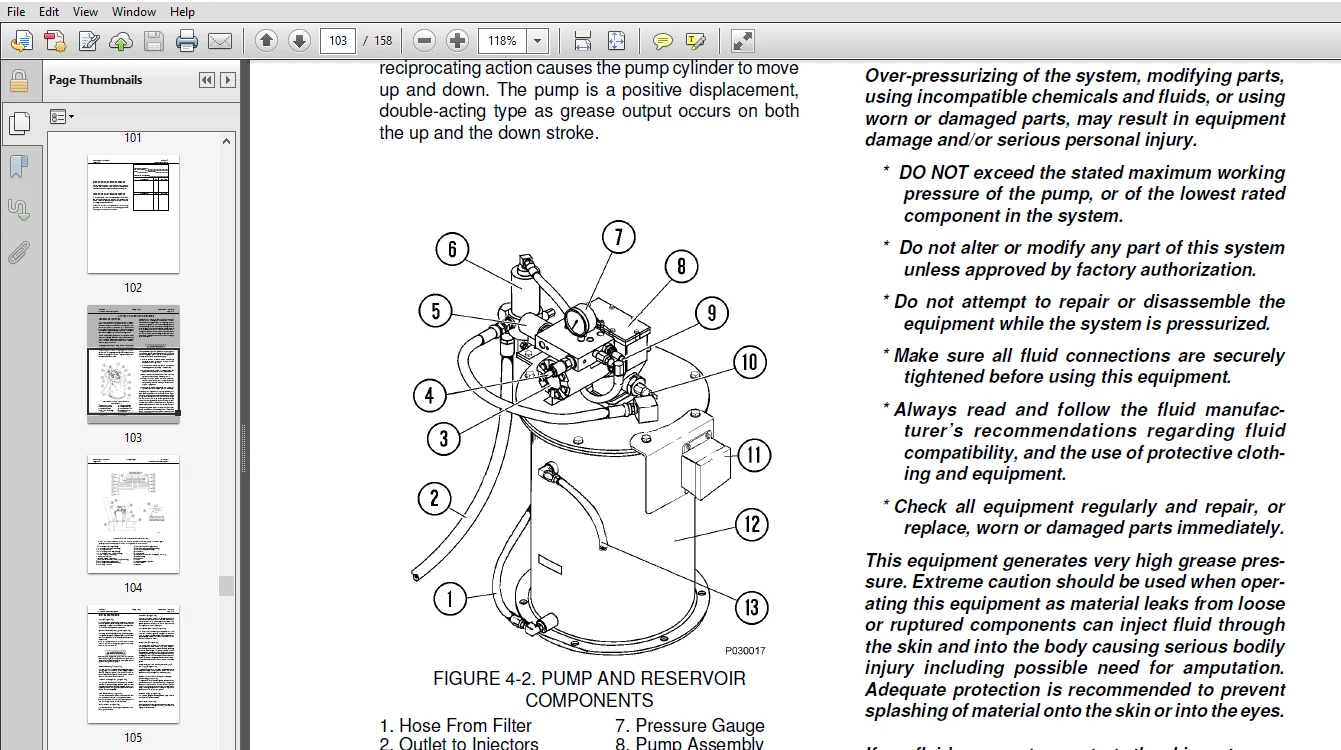
Task: Click the total page count '158' text
Action: (384, 41)
